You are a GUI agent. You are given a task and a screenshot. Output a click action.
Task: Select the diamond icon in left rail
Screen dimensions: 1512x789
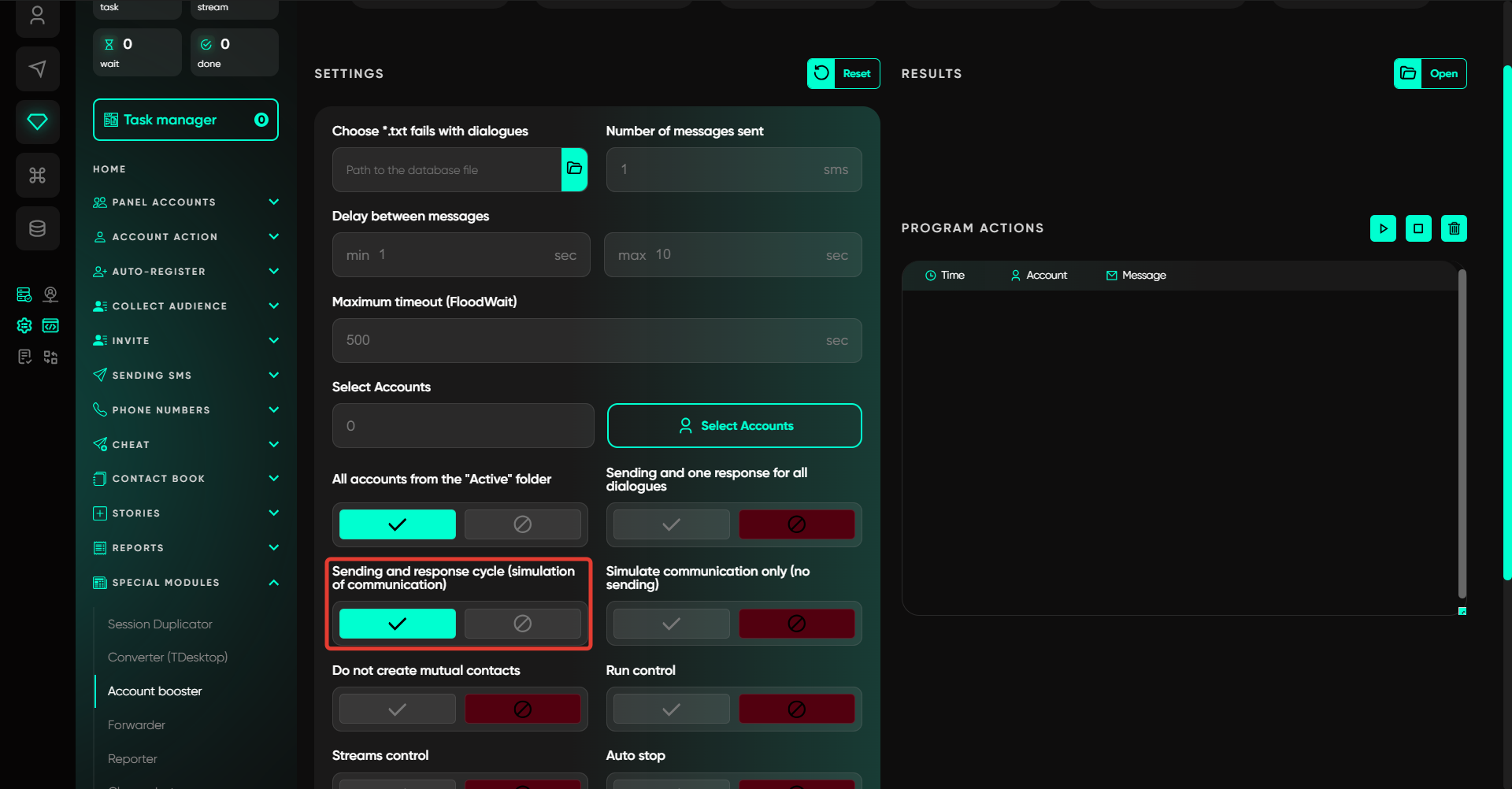point(37,122)
